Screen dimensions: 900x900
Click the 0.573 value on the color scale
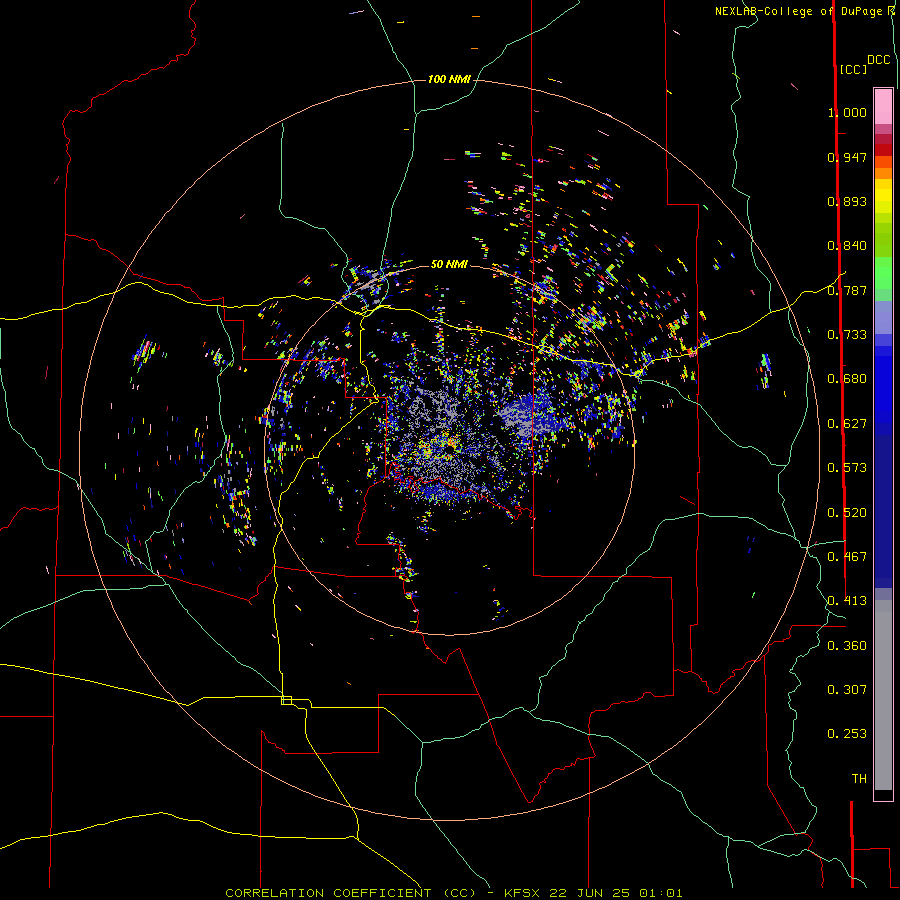tap(847, 468)
